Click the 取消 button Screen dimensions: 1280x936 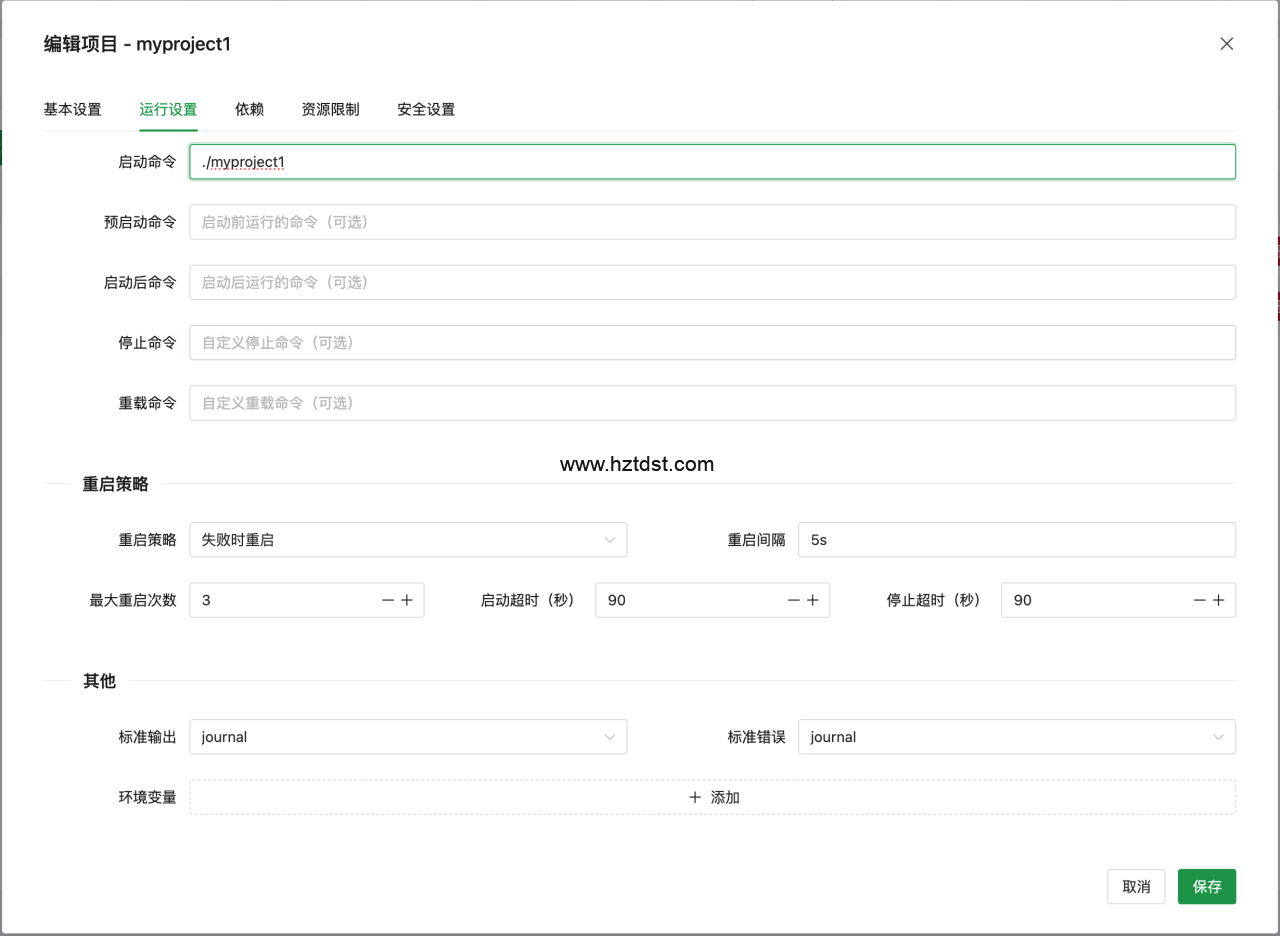point(1136,886)
